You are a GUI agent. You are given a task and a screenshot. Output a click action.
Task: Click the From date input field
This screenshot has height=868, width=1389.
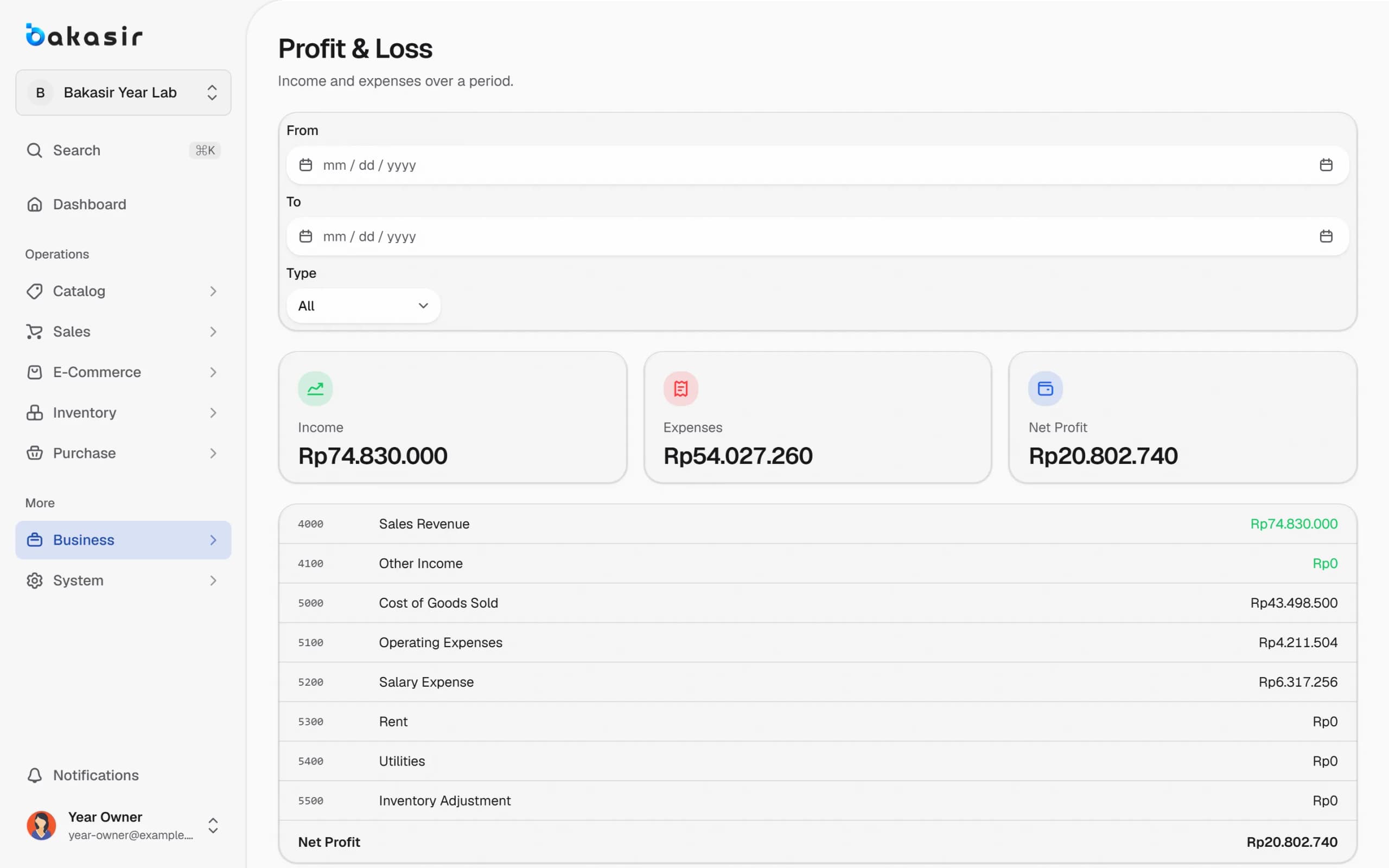coord(817,165)
